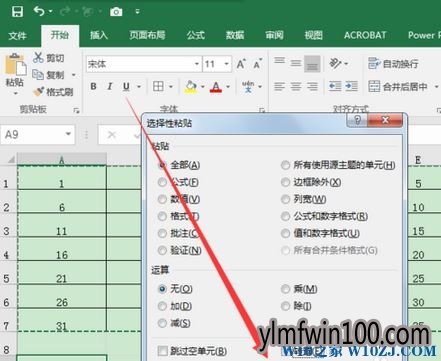The image size is (441, 361).
Task: Toggle italic formatting
Action: coord(110,86)
